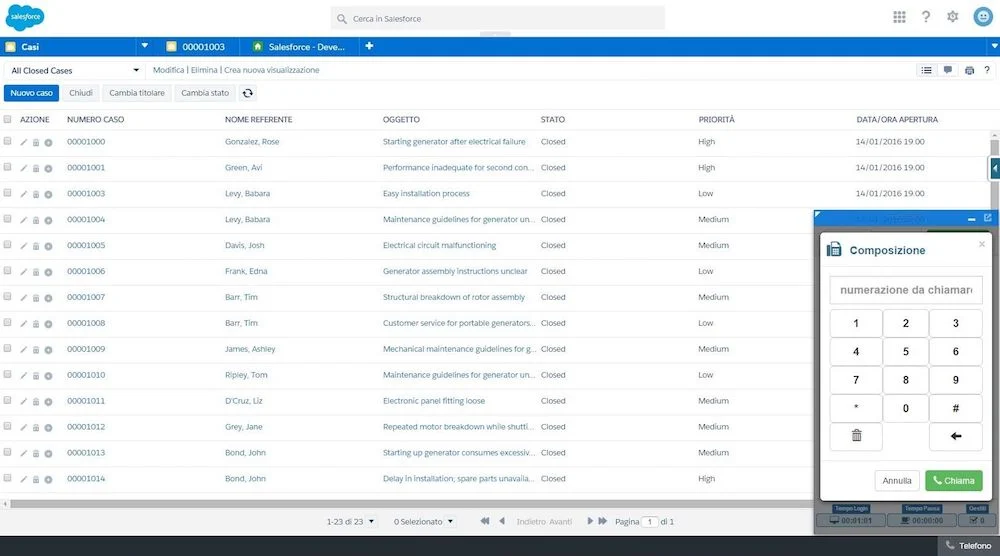
Task: Click the plus icon for case 00001010
Action: 48,376
